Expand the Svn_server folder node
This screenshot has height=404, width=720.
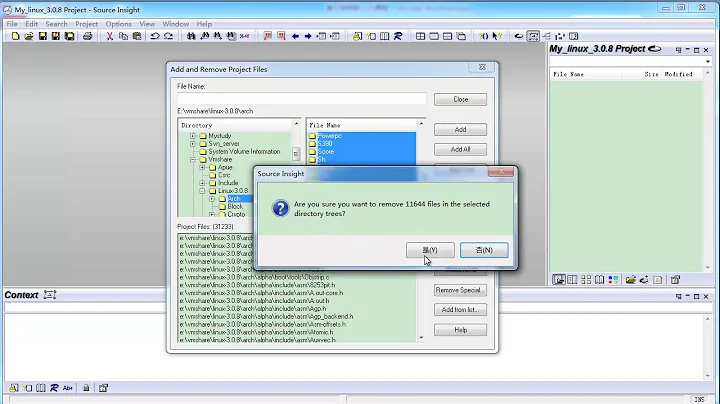pyautogui.click(x=193, y=144)
